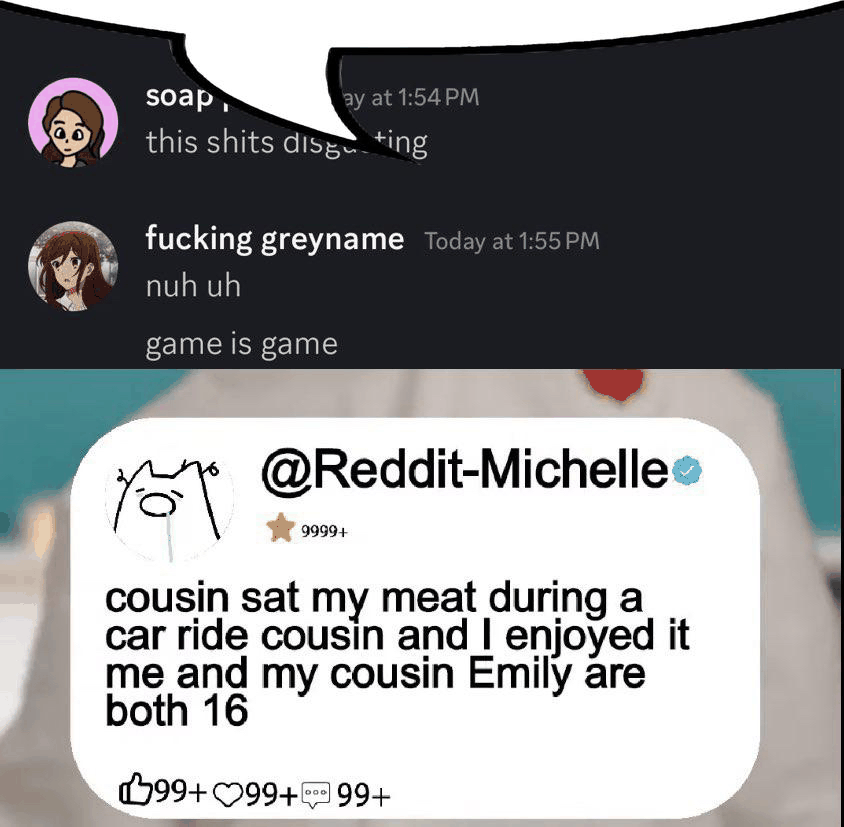Open soap's pink-background avatar
The width and height of the screenshot is (844, 827).
(73, 123)
